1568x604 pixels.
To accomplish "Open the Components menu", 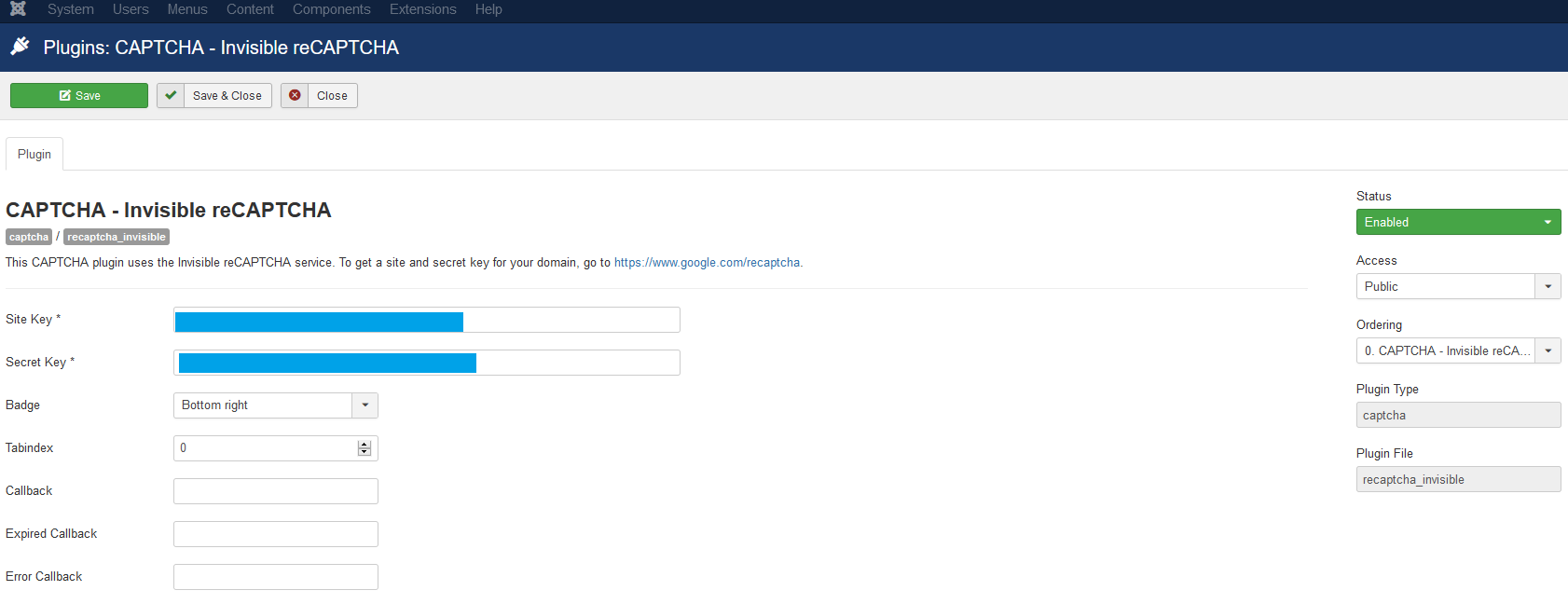I will coord(332,9).
